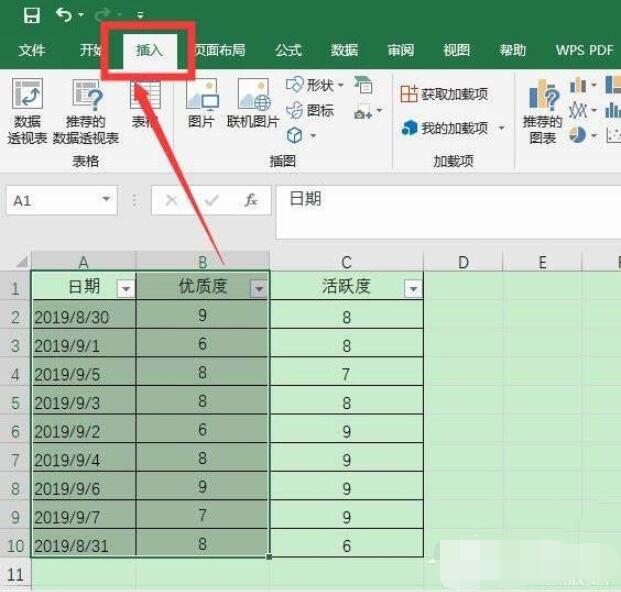
Task: Click the Save icon in quick access toolbar
Action: 32,15
